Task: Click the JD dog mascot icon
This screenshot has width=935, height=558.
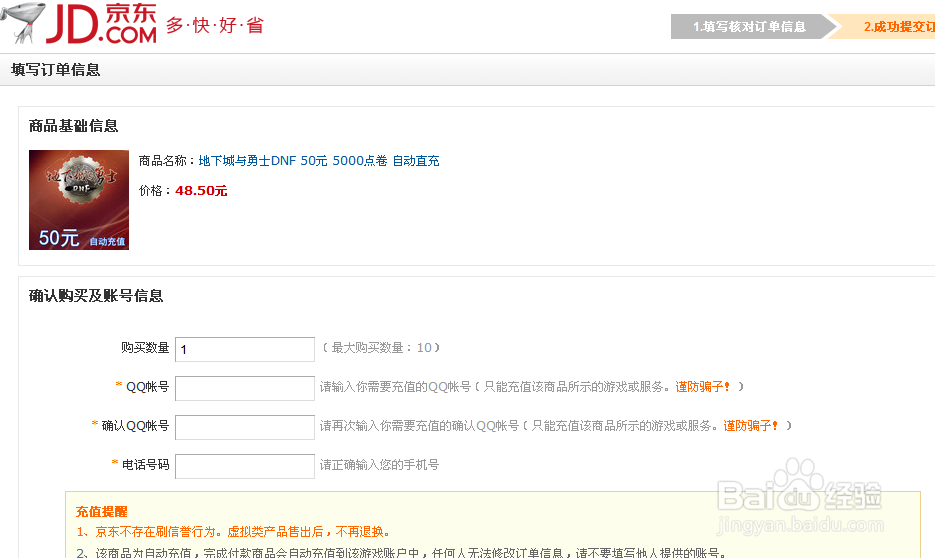Action: pos(23,23)
